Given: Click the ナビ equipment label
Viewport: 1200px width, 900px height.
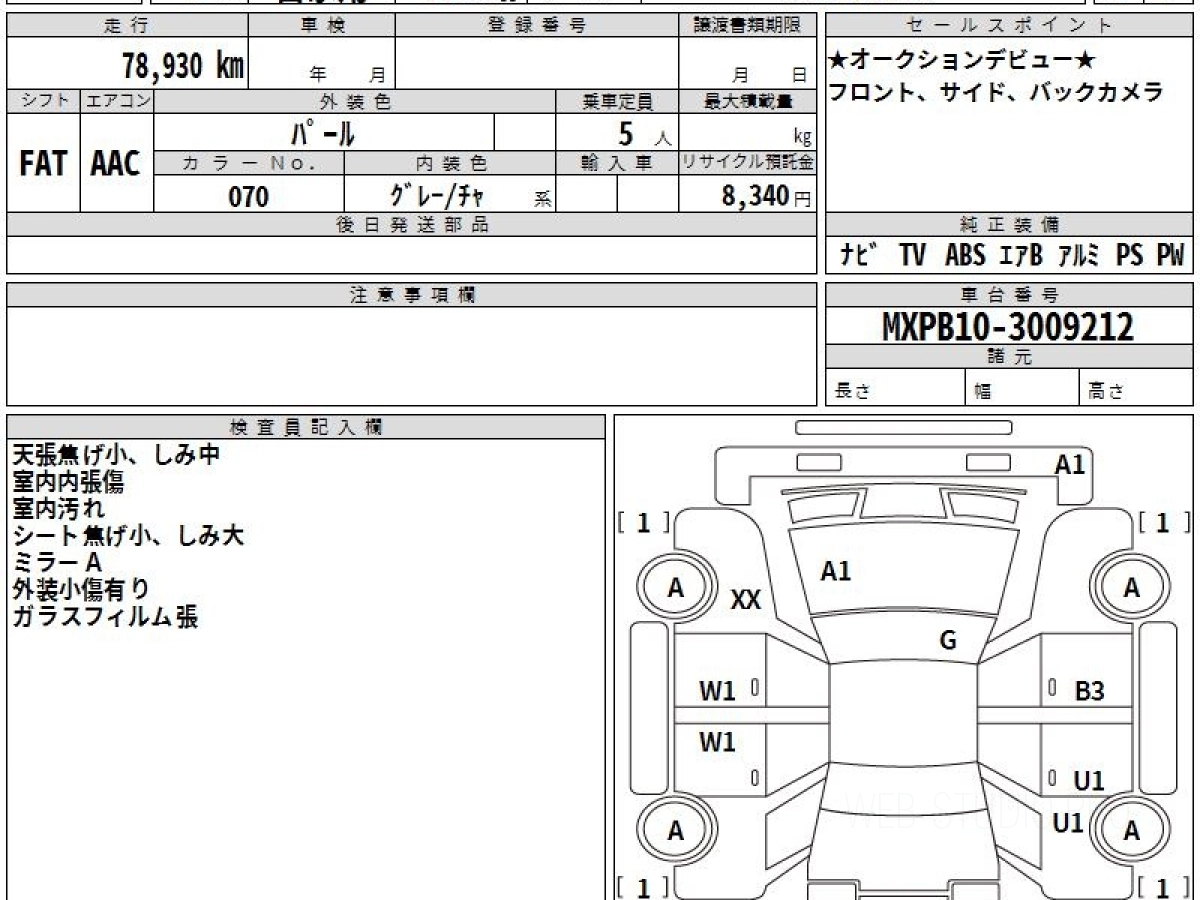Looking at the screenshot, I should click(859, 256).
